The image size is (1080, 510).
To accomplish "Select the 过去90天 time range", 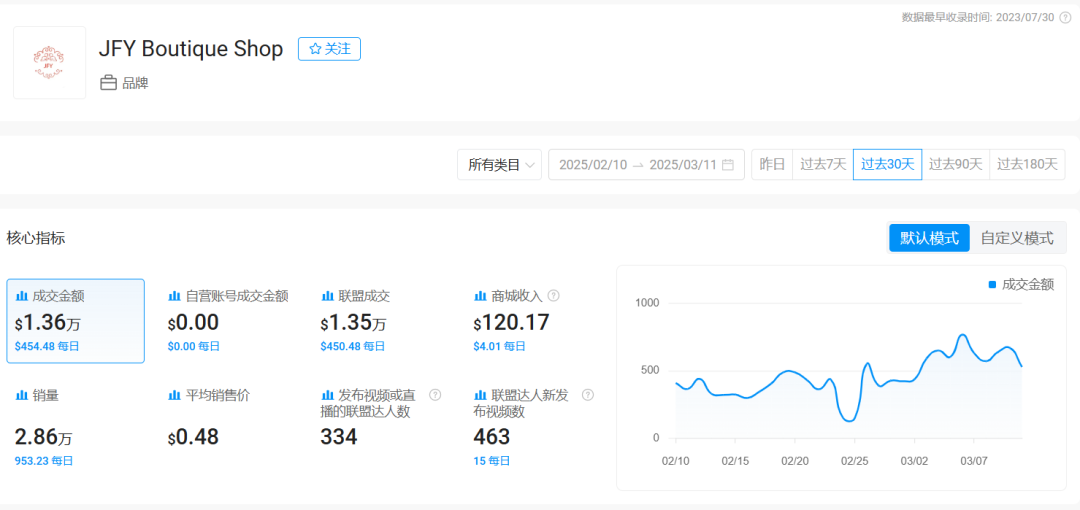I will [x=956, y=165].
